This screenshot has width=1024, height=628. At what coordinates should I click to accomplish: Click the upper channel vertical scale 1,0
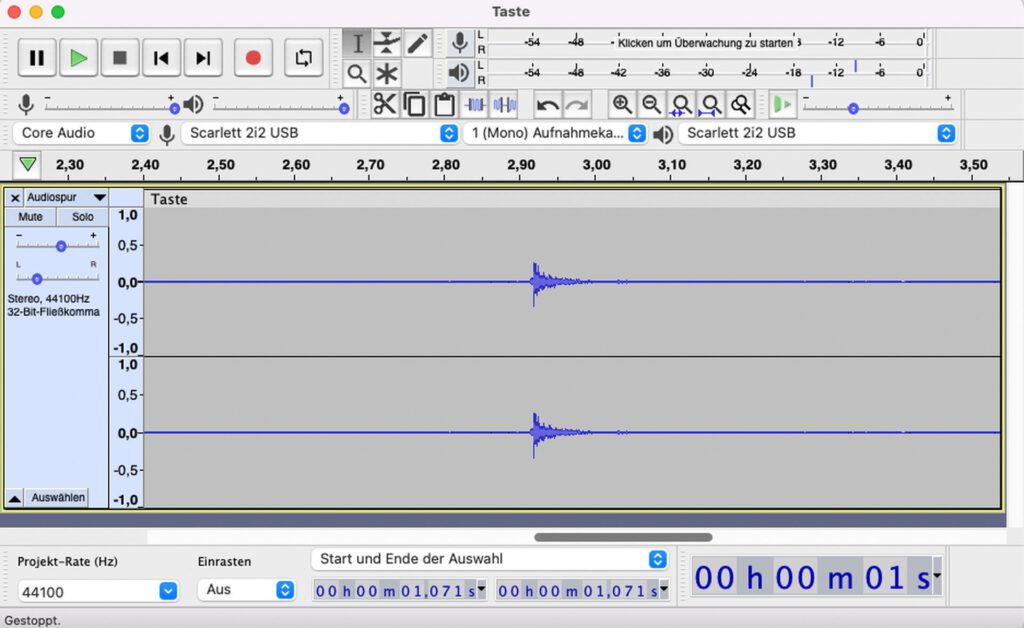click(127, 215)
